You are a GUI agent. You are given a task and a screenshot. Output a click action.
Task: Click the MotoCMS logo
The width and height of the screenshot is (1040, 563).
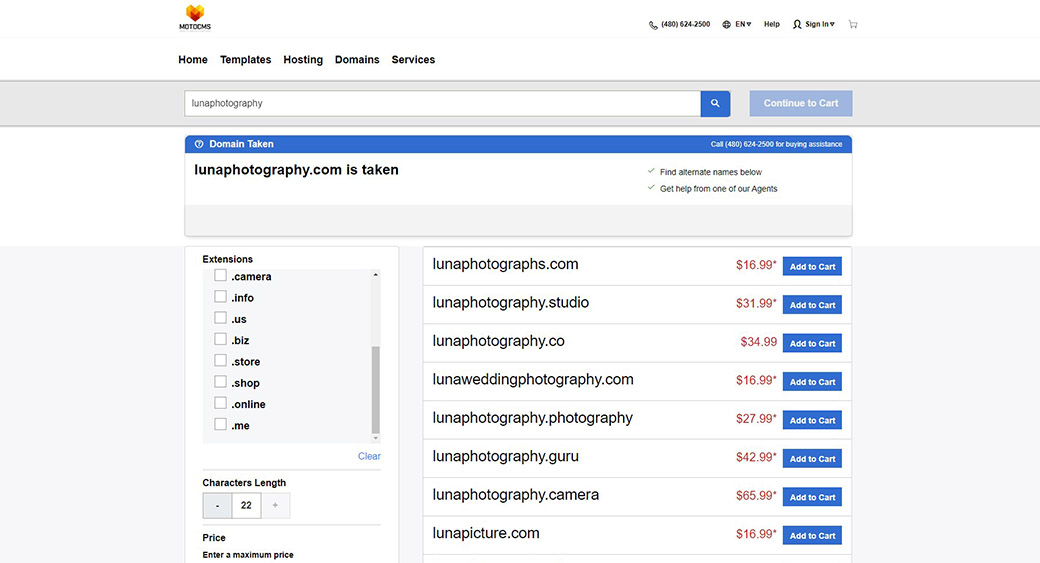(196, 17)
